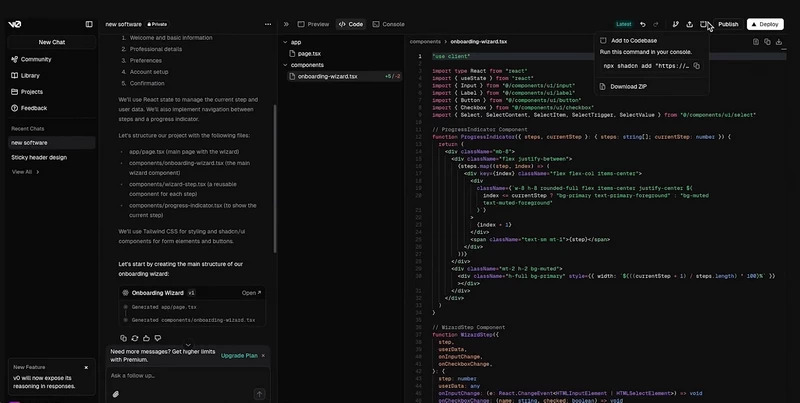Click the paperclip attach icon in chat
Viewport: 800px width, 403px height.
[x=116, y=394]
